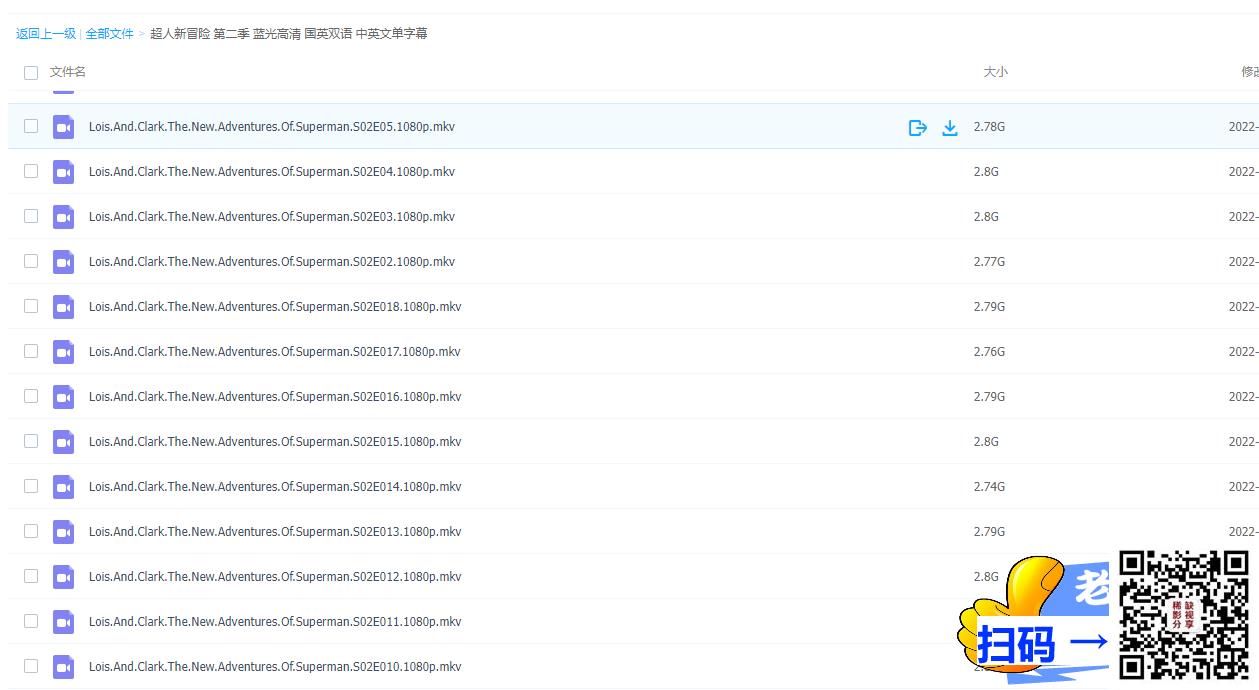The width and height of the screenshot is (1259, 690).
Task: Open Lois.And.Clark S02E013.1080p.mkv file name
Action: pyautogui.click(x=275, y=532)
